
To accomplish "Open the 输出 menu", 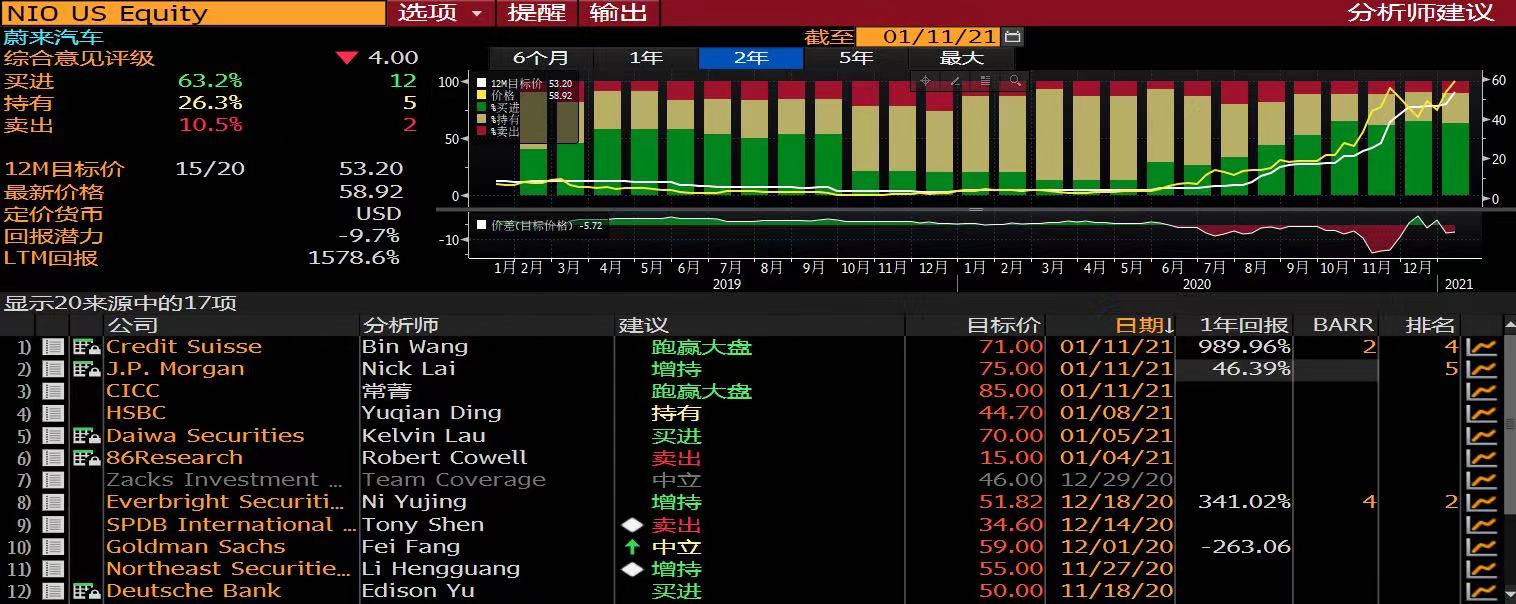I will tap(619, 13).
